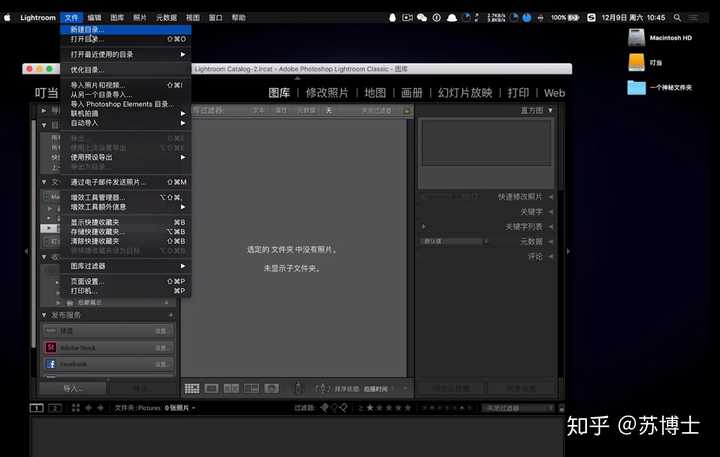Viewport: 720px width, 457px height.
Task: Open filmstrip filter preset dropdown
Action: 518,408
